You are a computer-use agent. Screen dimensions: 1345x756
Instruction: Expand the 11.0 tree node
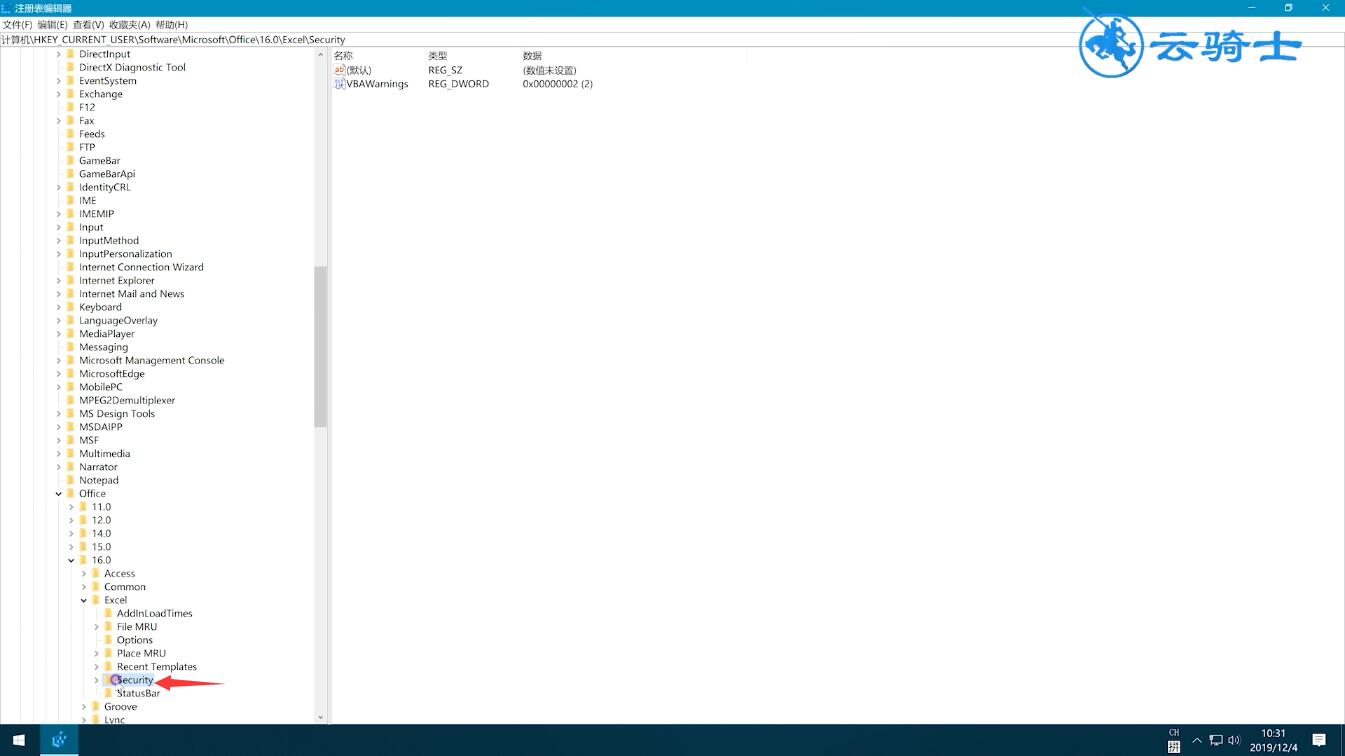coord(71,507)
